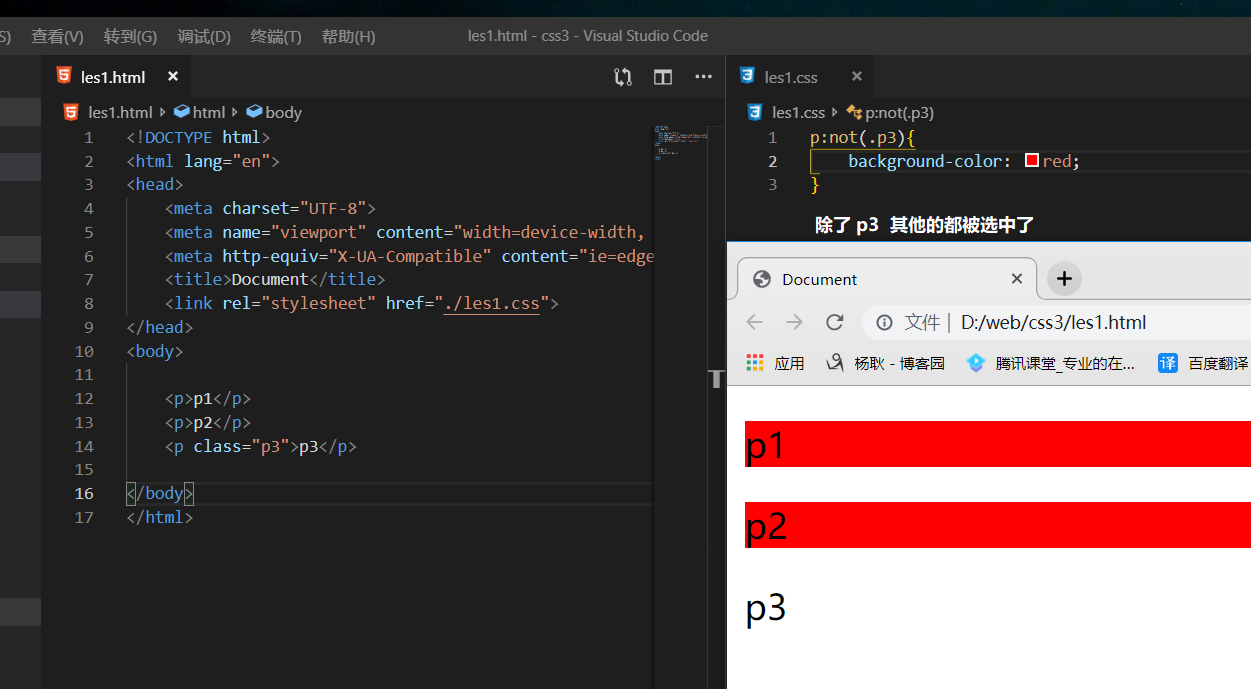This screenshot has height=689, width=1251.
Task: Close the les1.html editor tab
Action: pyautogui.click(x=173, y=77)
